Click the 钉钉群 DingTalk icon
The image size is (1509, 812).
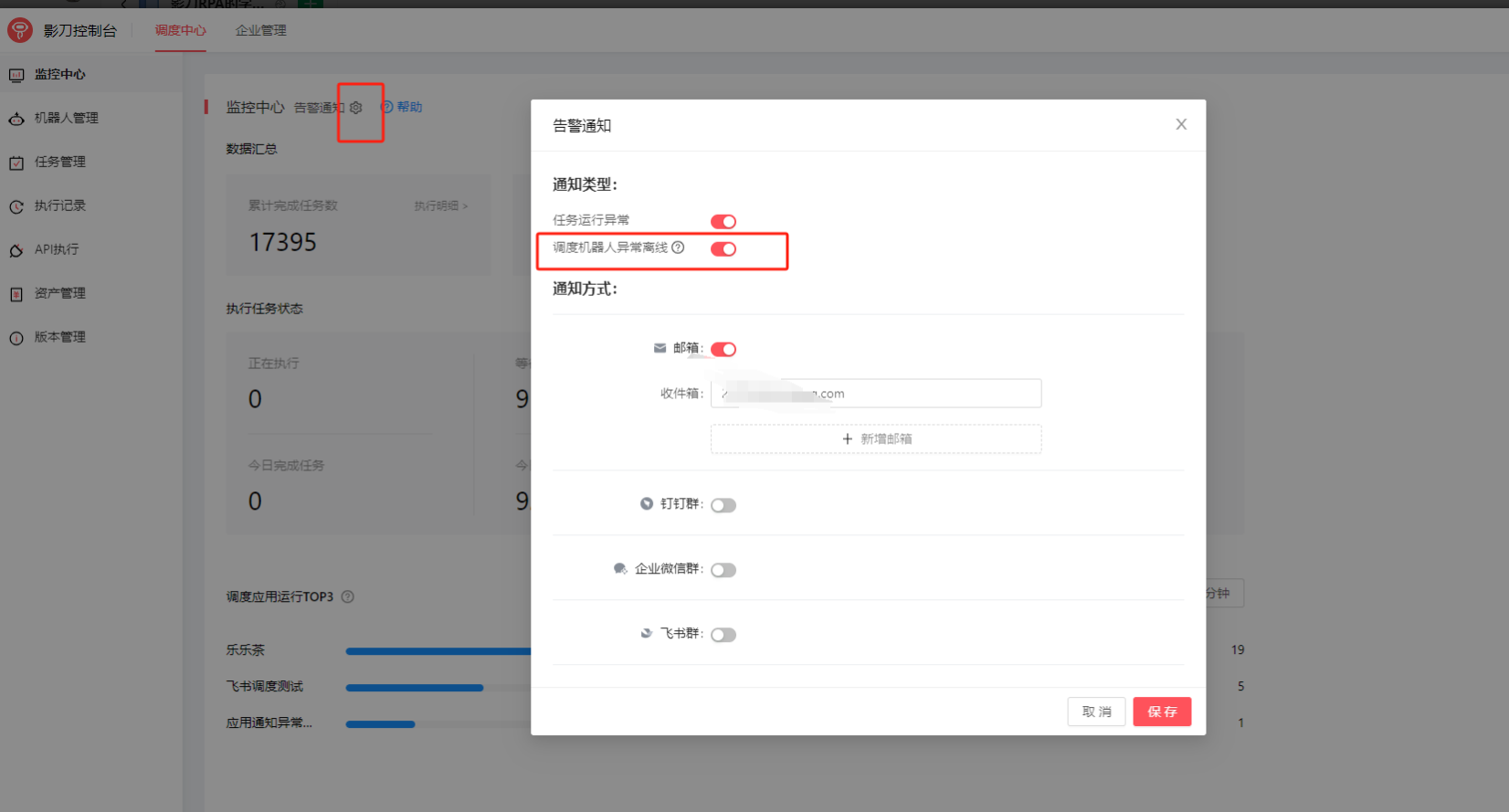pyautogui.click(x=647, y=503)
